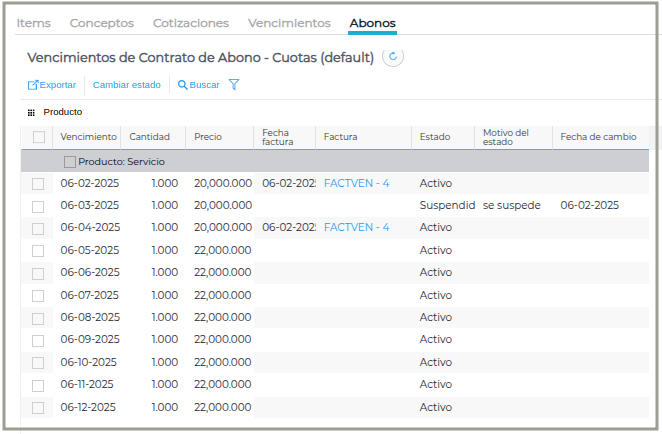This screenshot has width=662, height=434.
Task: Click the Cambiar estado button
Action: [x=127, y=85]
